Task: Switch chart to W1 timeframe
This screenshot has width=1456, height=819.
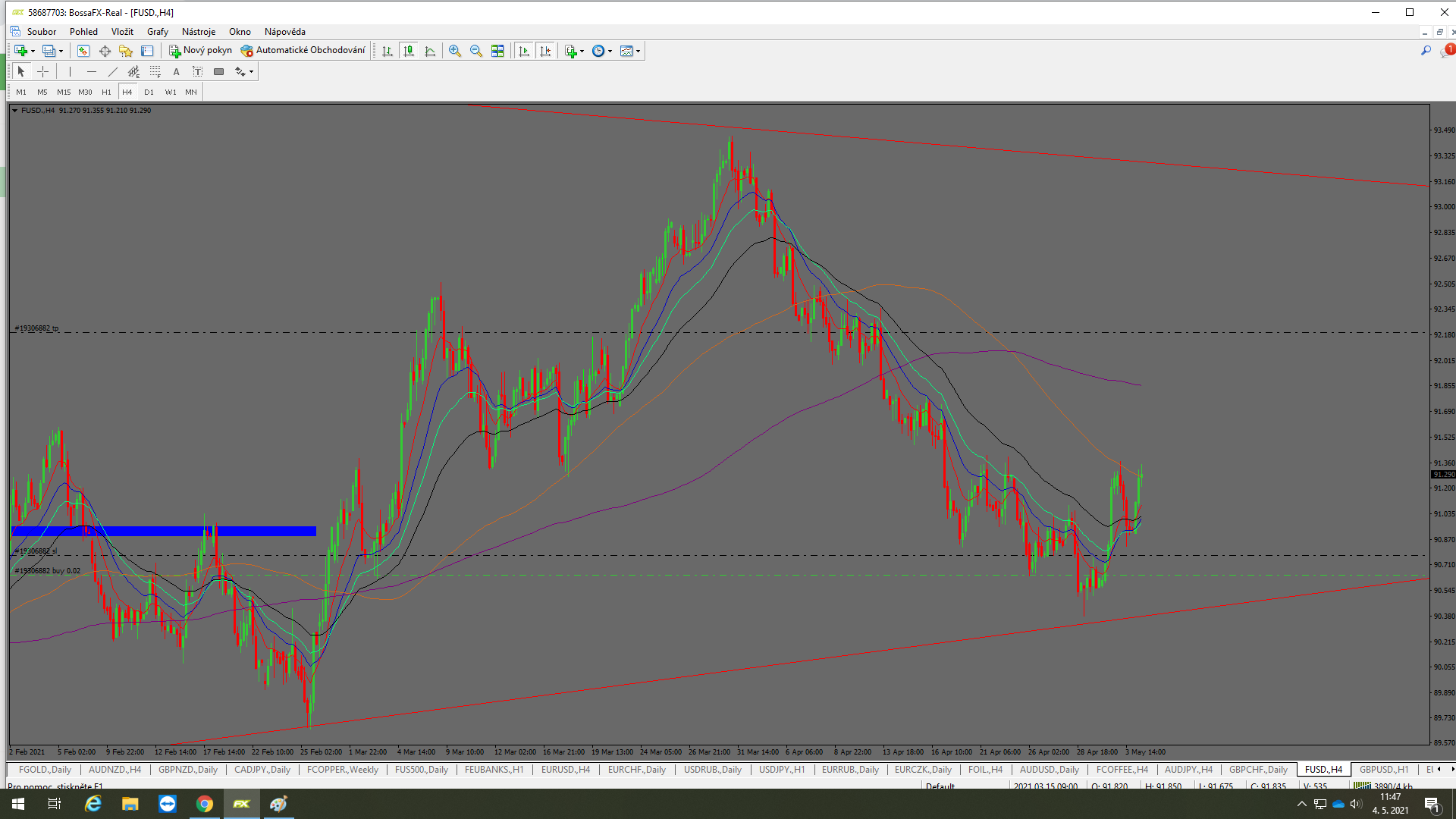Action: pyautogui.click(x=171, y=92)
